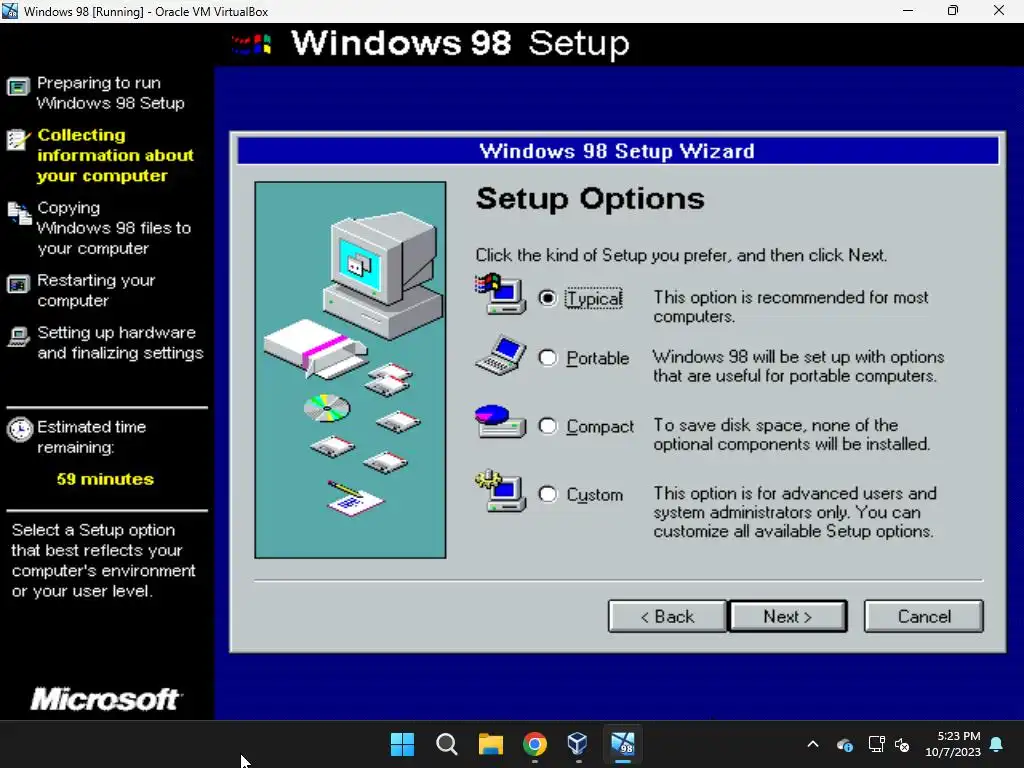Click the Compact disk-space pie icon
The width and height of the screenshot is (1024, 768).
(500, 422)
